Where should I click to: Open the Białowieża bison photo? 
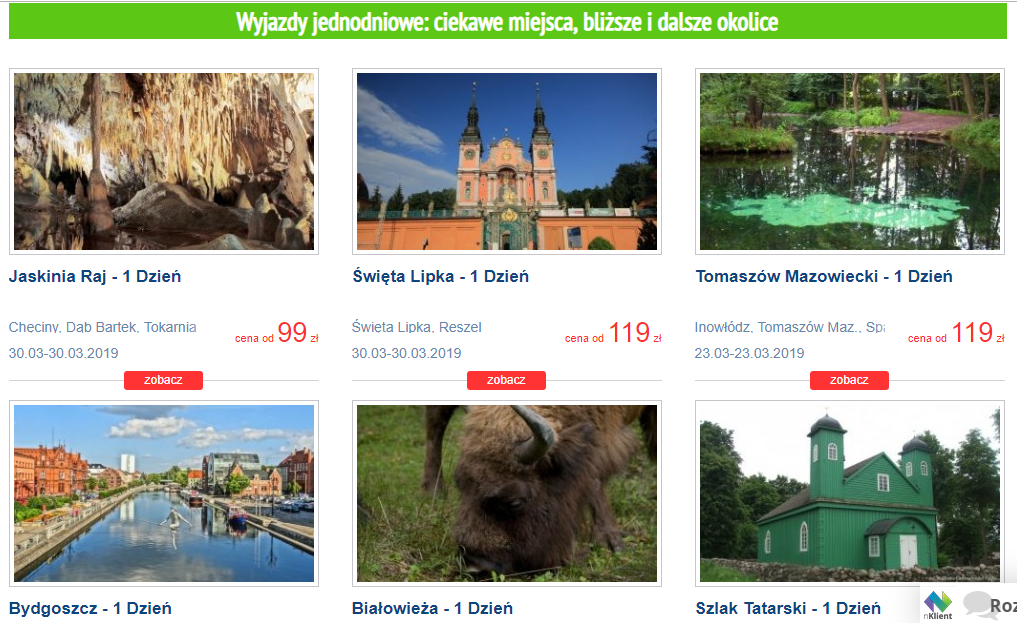click(x=507, y=493)
